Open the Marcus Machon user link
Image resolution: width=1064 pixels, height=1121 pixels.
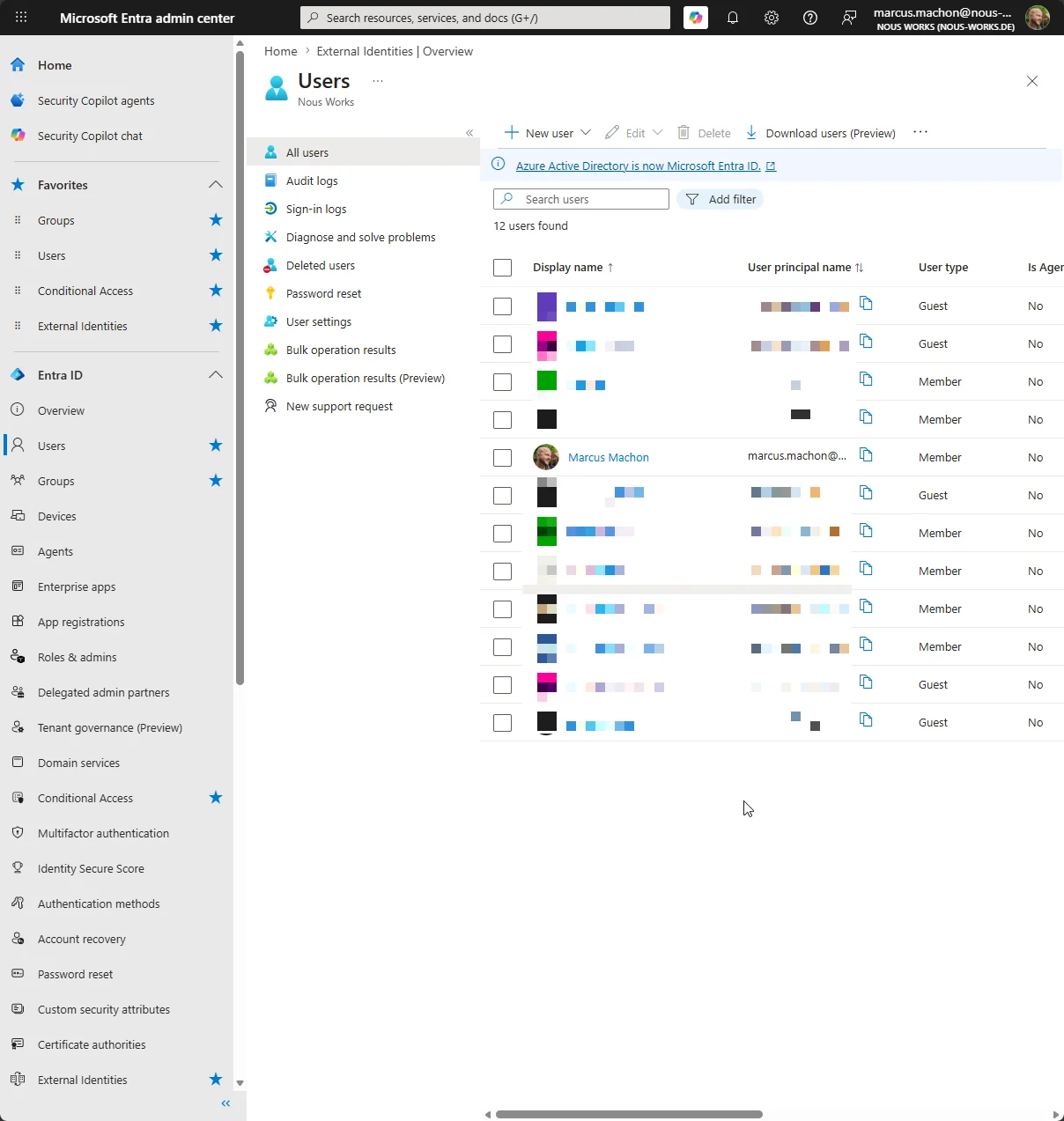point(609,457)
